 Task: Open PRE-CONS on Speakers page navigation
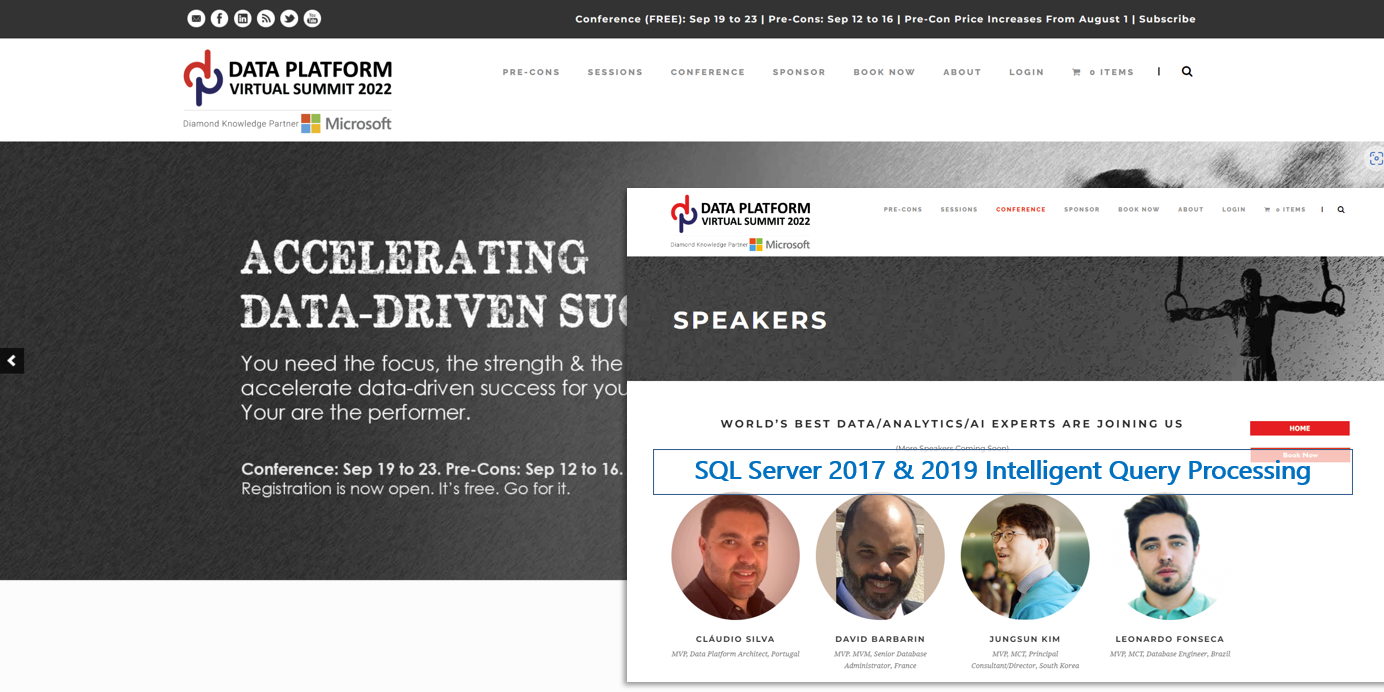point(903,209)
